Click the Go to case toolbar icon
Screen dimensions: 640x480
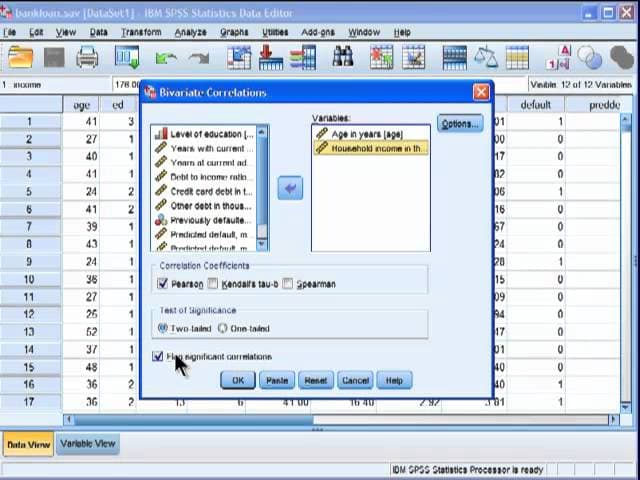239,57
